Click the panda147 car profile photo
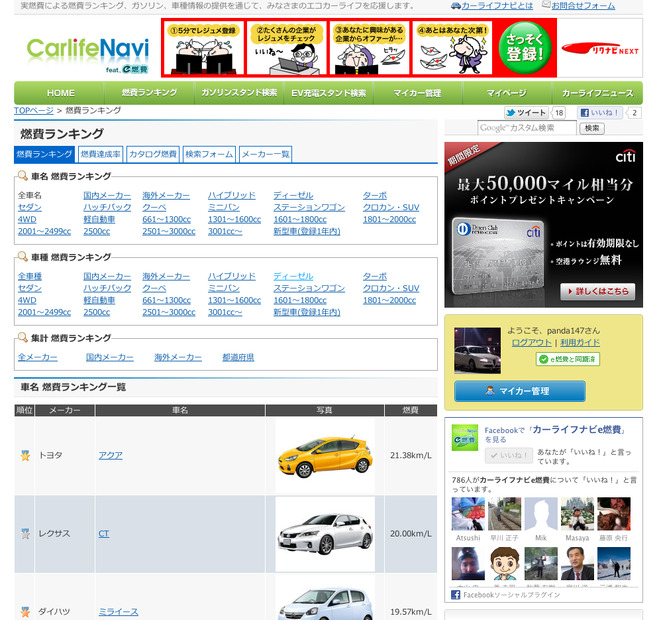The image size is (661, 620). (477, 351)
